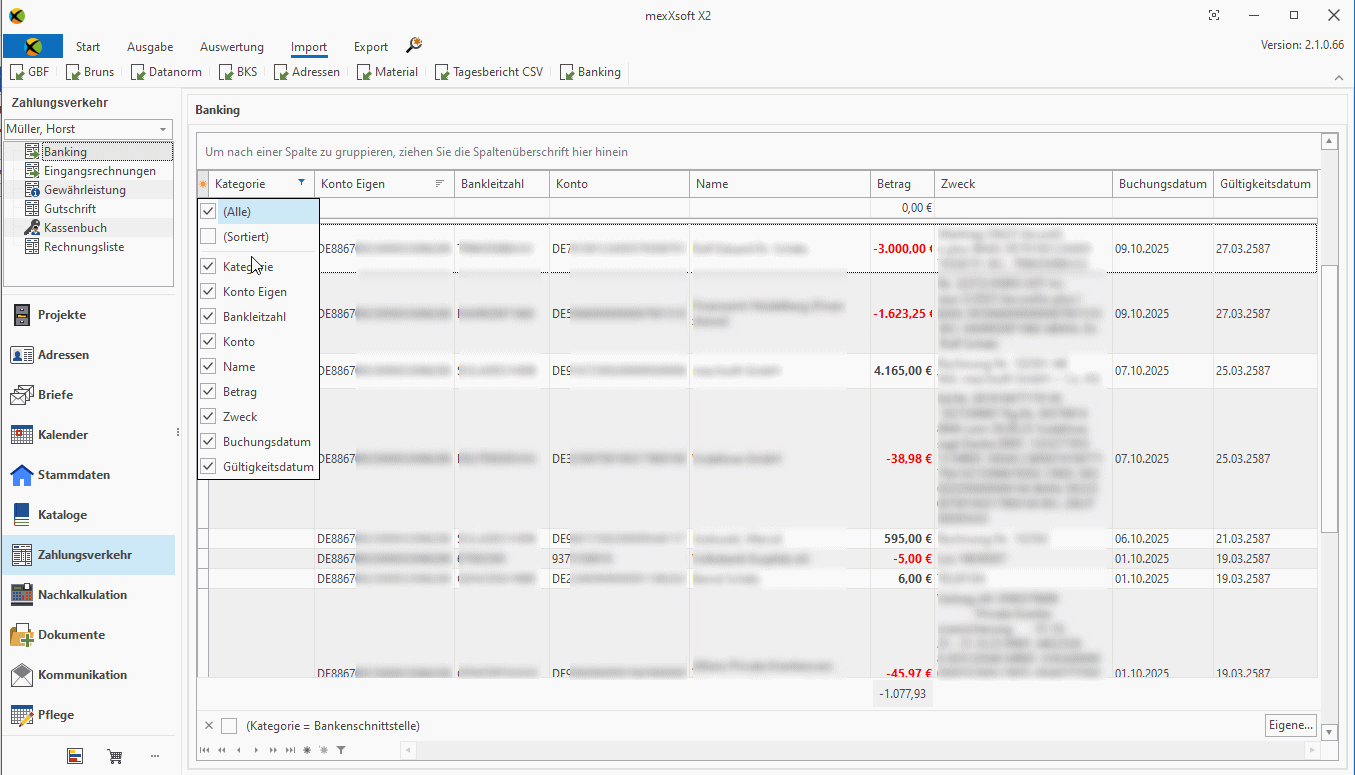Expand the sidebar overflow menu with three dots
Image resolution: width=1355 pixels, height=775 pixels.
(154, 756)
